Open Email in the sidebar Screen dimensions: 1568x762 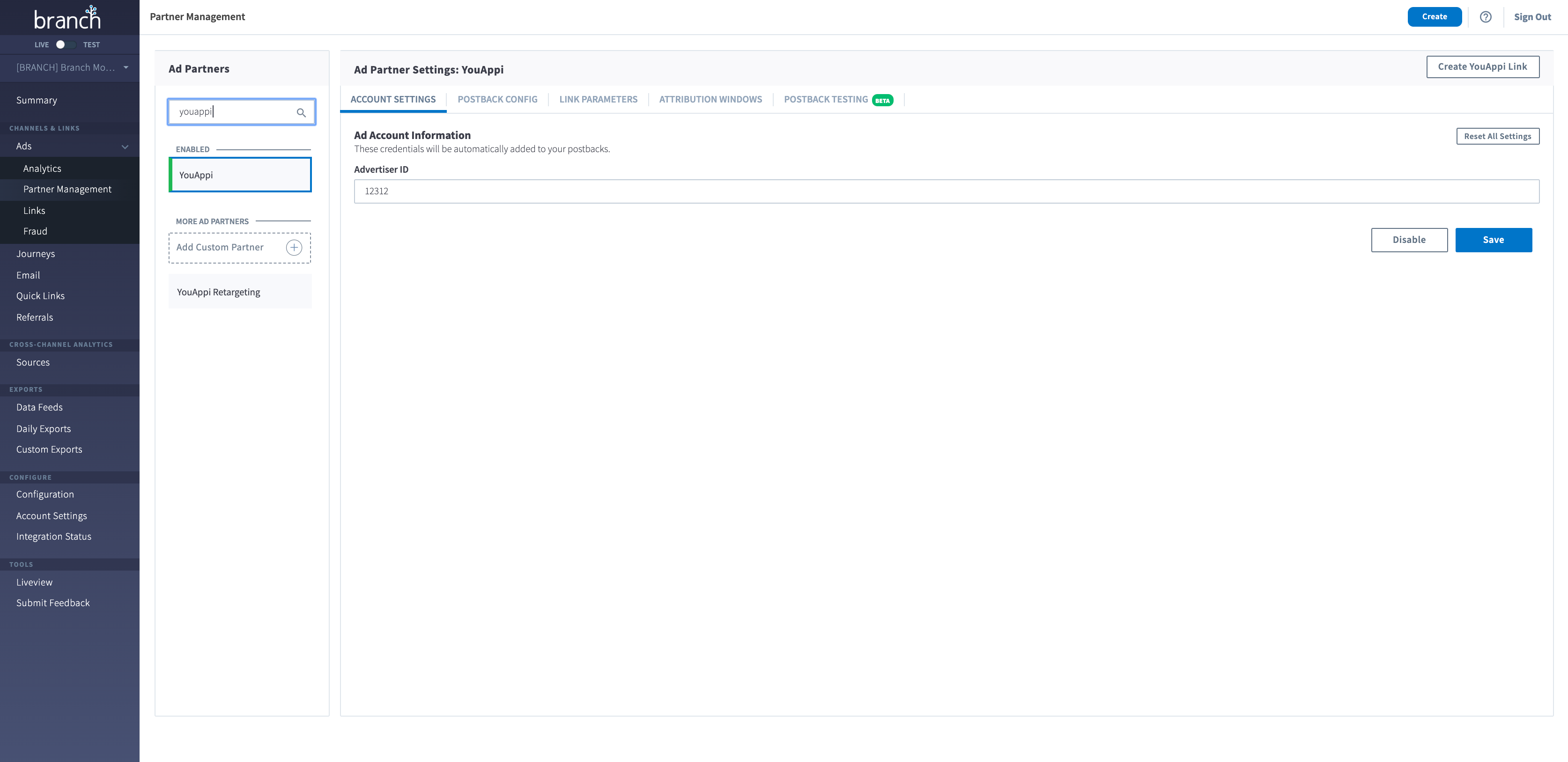click(28, 276)
